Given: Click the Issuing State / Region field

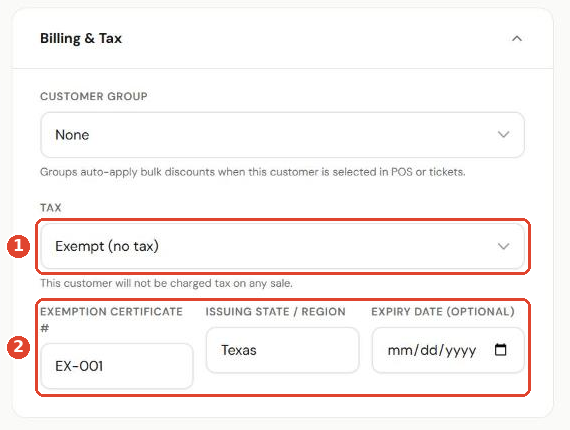Looking at the screenshot, I should click(282, 350).
